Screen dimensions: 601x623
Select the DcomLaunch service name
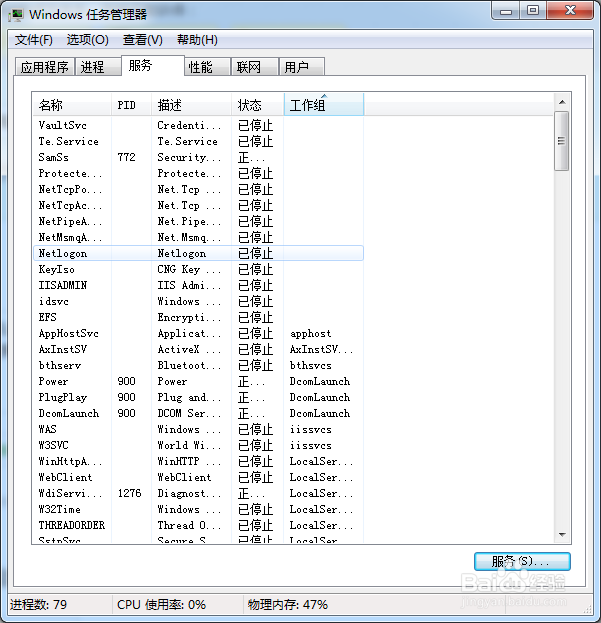pyautogui.click(x=68, y=413)
